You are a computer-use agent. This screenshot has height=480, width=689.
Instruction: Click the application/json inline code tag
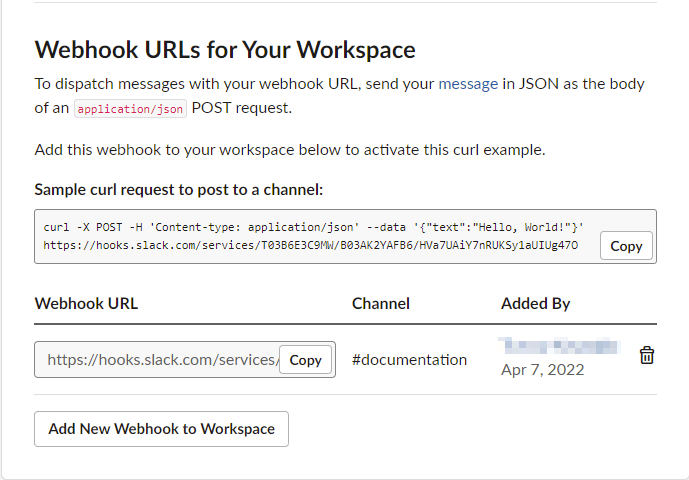[x=130, y=109]
